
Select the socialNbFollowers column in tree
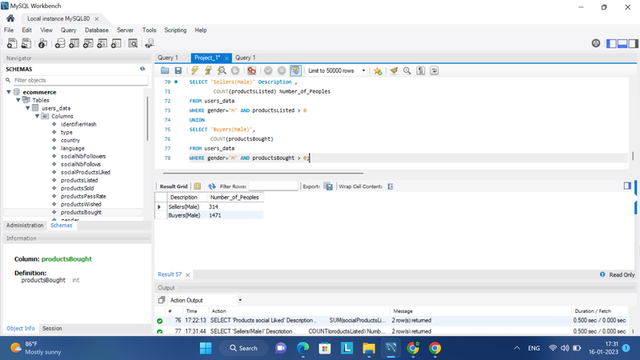[x=83, y=156]
